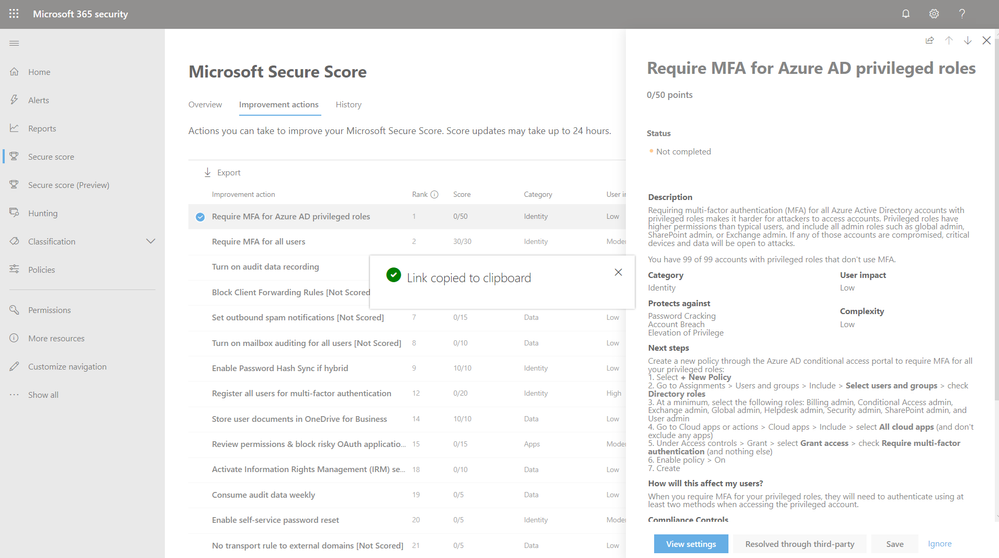Click the Reports chart icon
This screenshot has width=999, height=558.
pyautogui.click(x=14, y=128)
